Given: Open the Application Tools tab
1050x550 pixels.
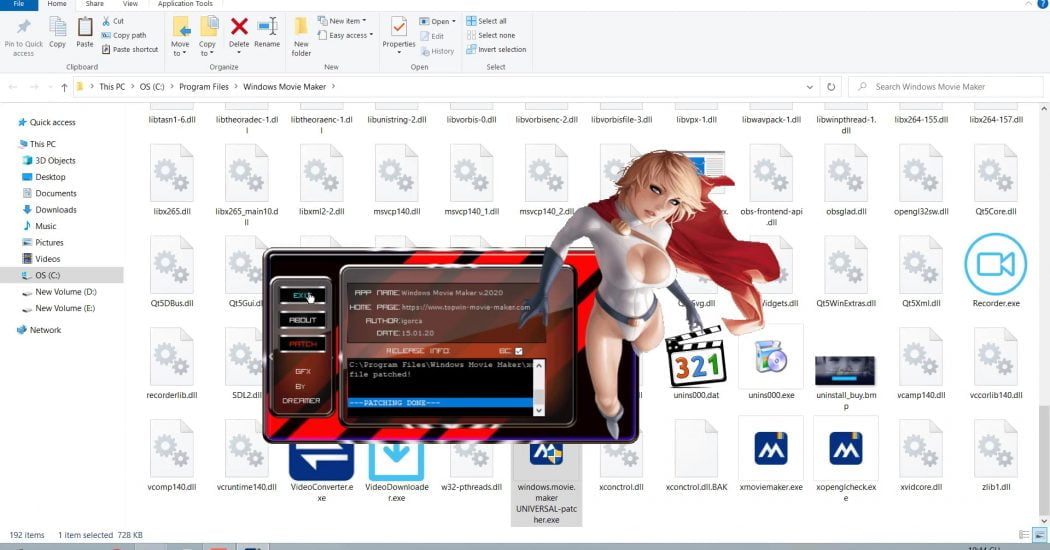Looking at the screenshot, I should coord(185,4).
